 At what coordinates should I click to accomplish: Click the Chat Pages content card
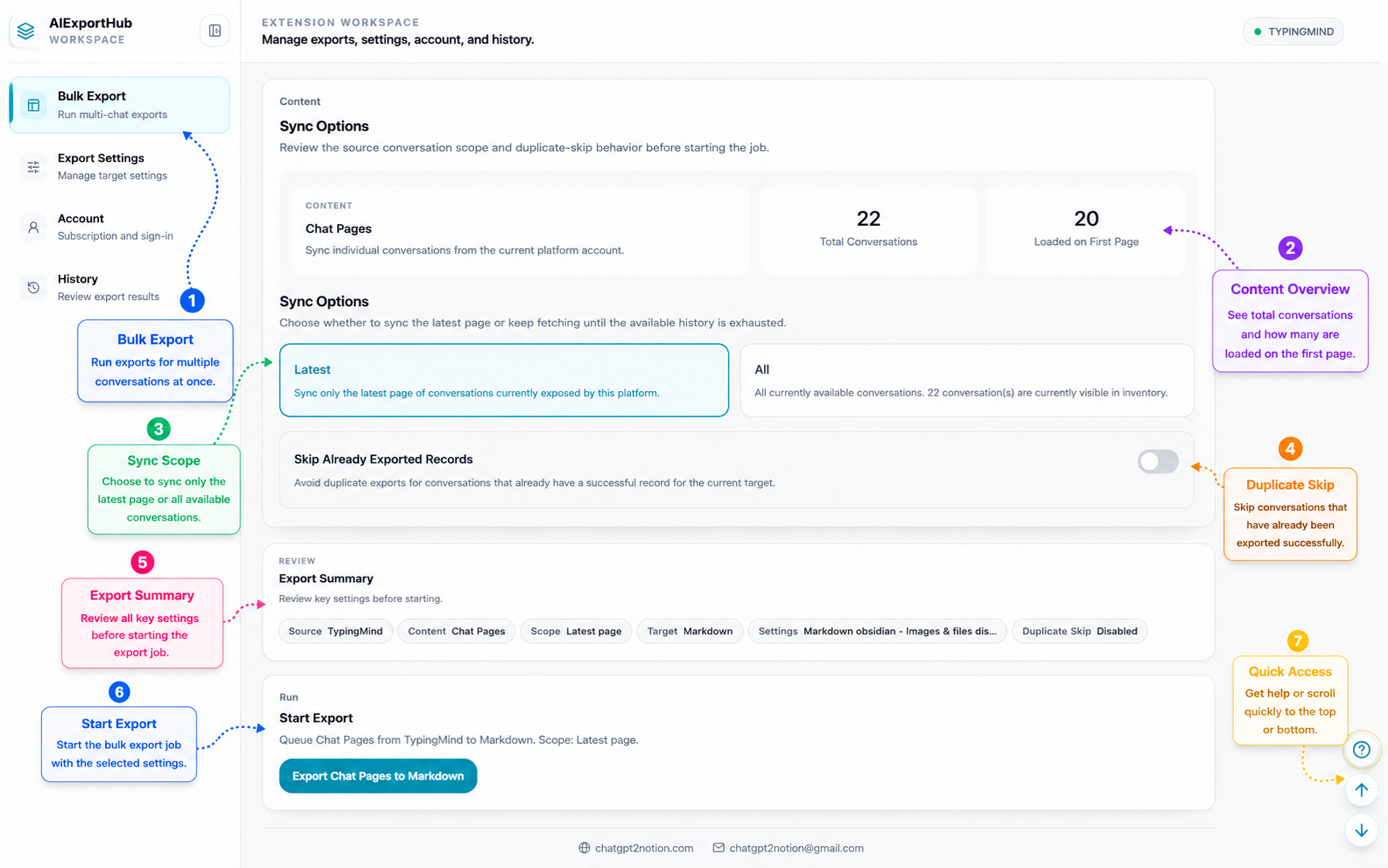[521, 230]
